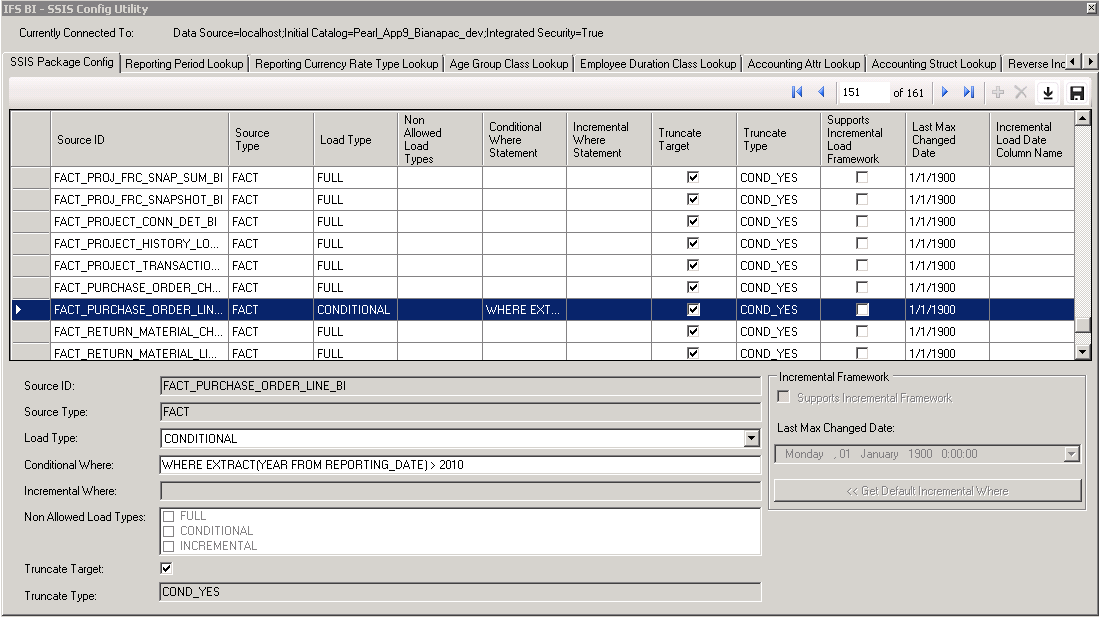Open the Load Type dropdown
This screenshot has height=617, width=1099.
coord(751,438)
